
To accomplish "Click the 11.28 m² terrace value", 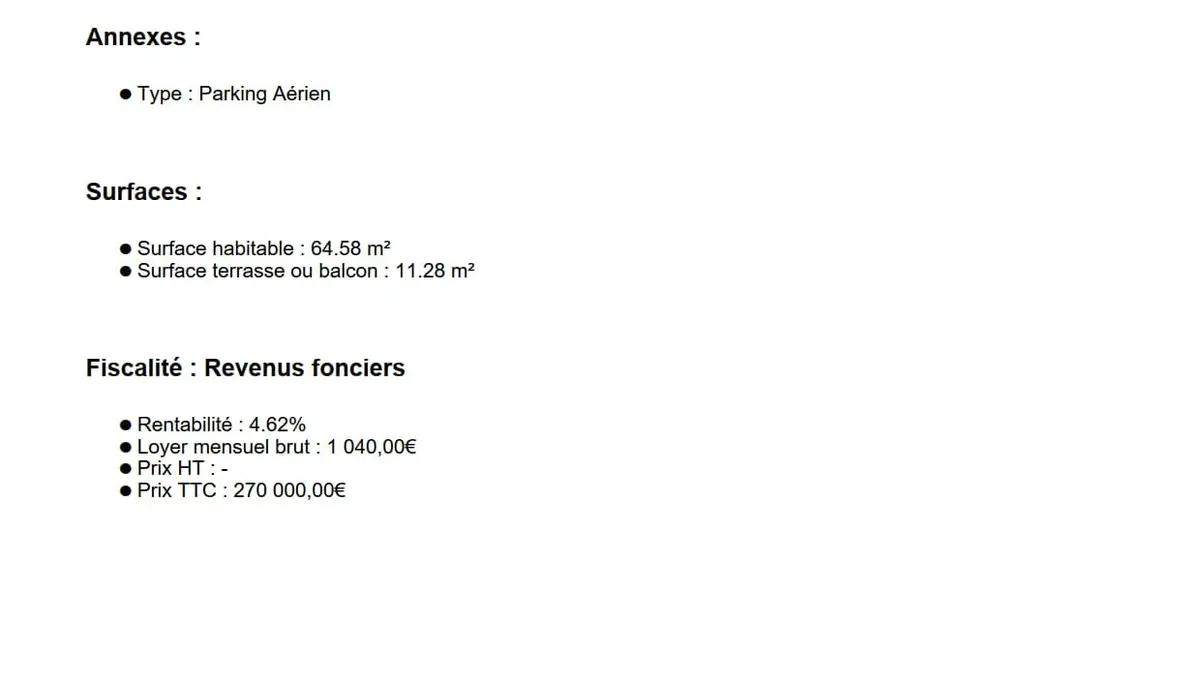I will tap(435, 271).
